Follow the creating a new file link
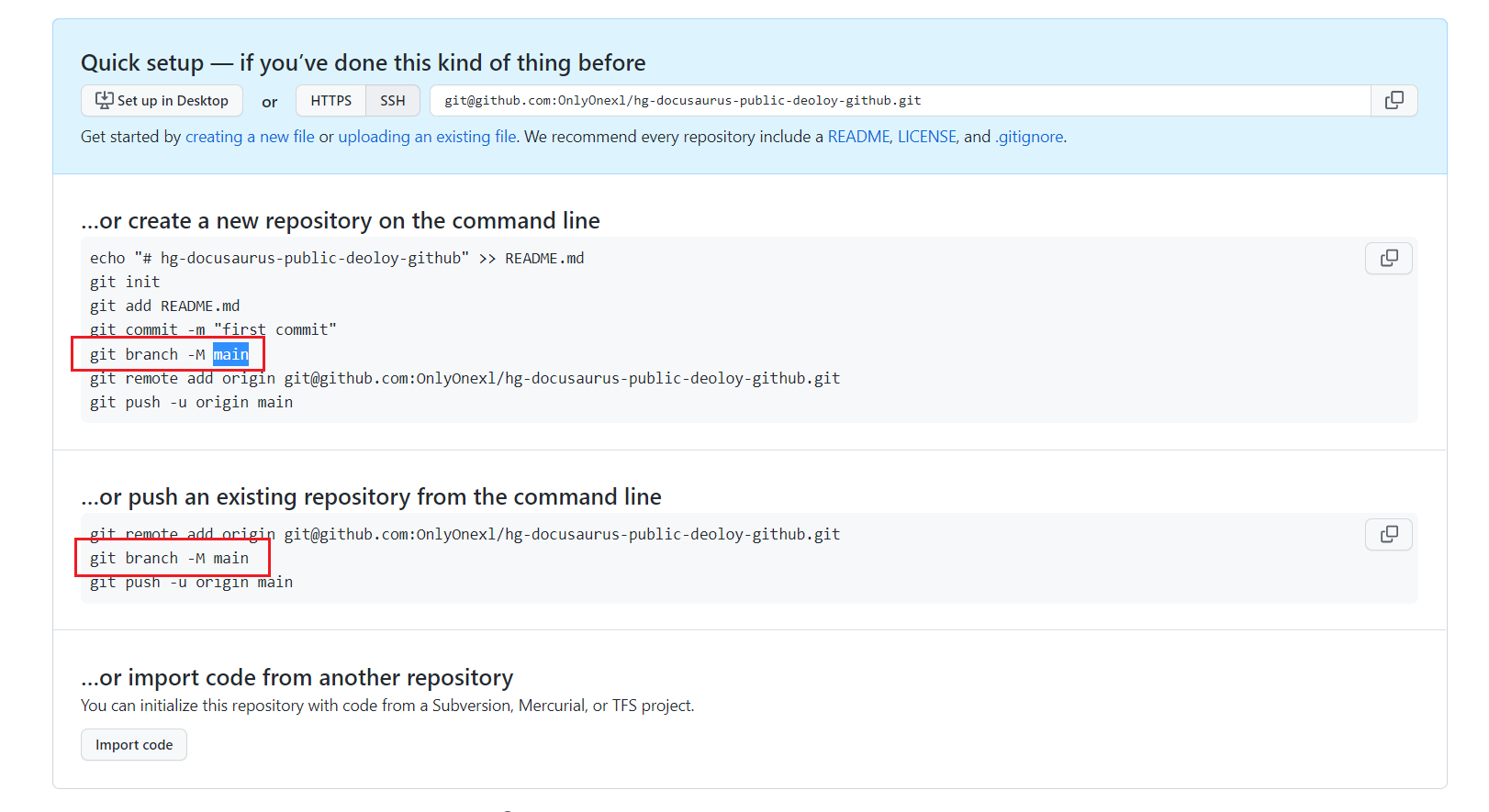The width and height of the screenshot is (1489, 812). click(x=250, y=137)
